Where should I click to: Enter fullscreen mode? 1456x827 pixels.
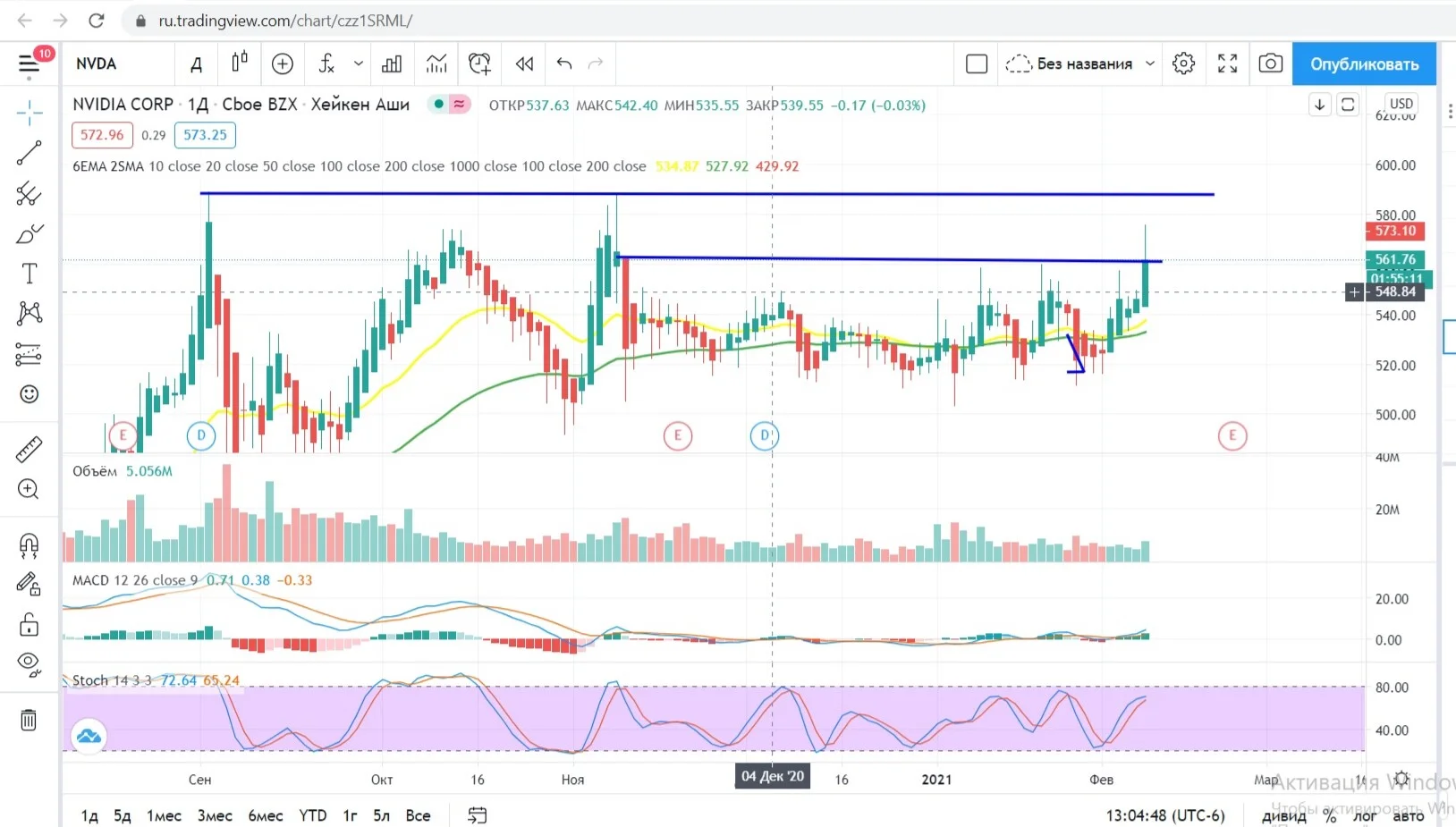(x=1228, y=63)
